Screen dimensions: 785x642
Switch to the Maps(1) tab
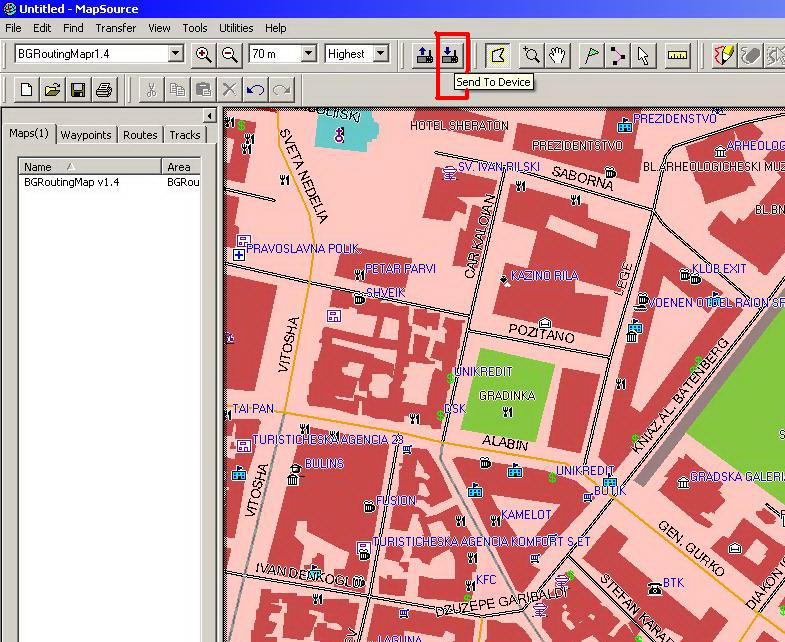(x=29, y=134)
